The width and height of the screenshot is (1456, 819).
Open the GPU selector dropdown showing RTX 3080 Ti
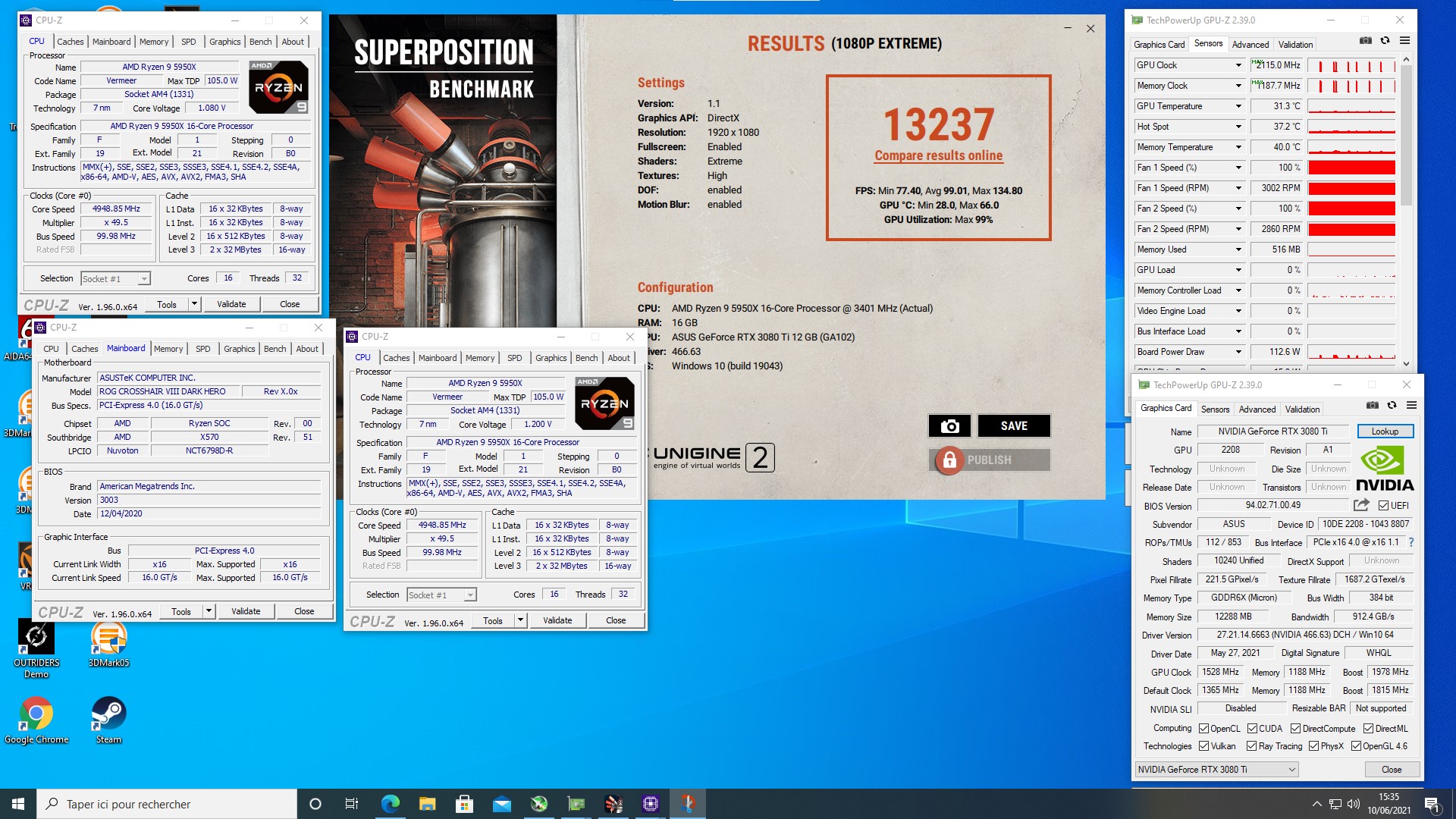(x=1216, y=770)
